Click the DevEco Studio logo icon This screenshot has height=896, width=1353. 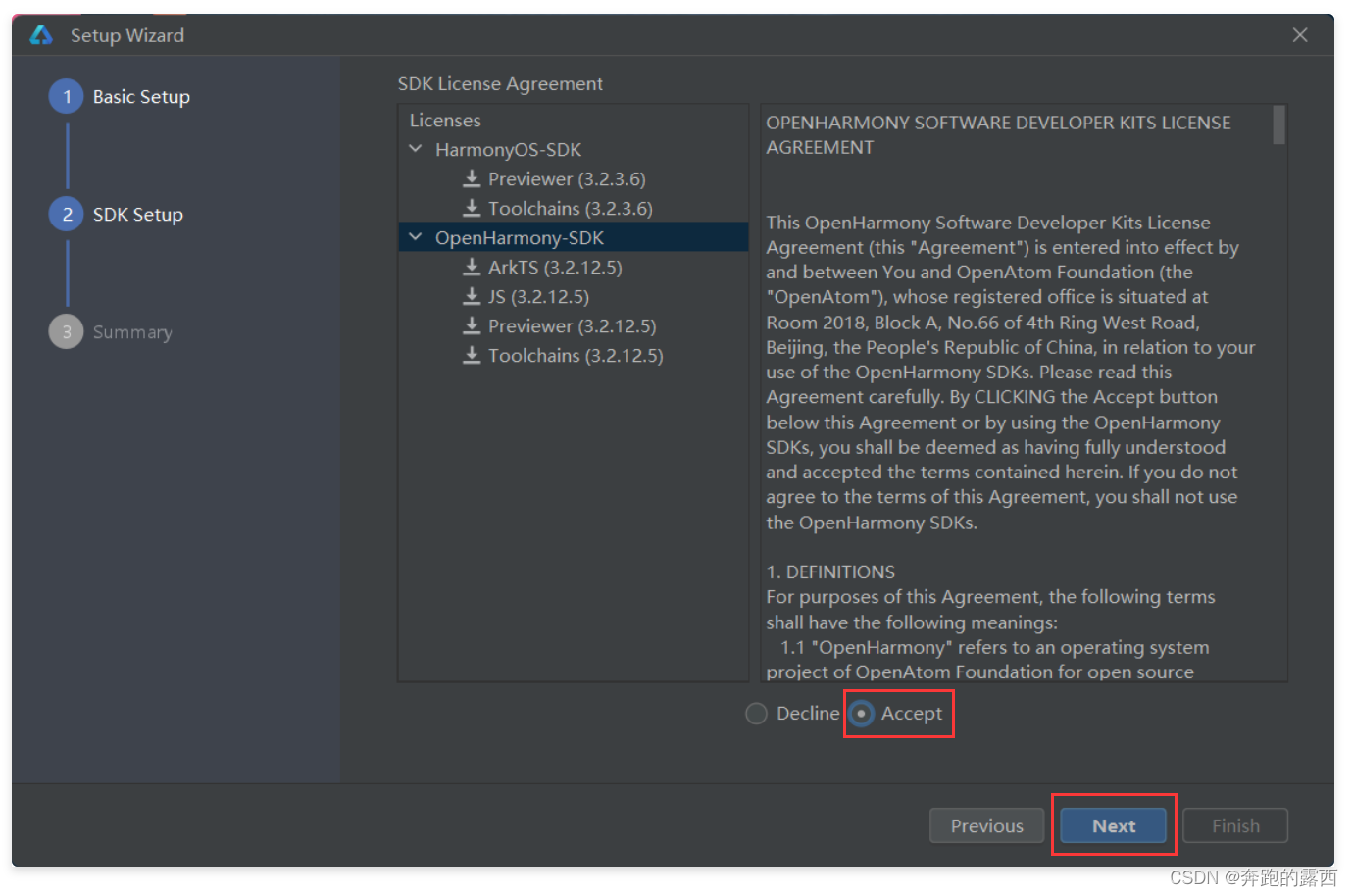tap(41, 35)
